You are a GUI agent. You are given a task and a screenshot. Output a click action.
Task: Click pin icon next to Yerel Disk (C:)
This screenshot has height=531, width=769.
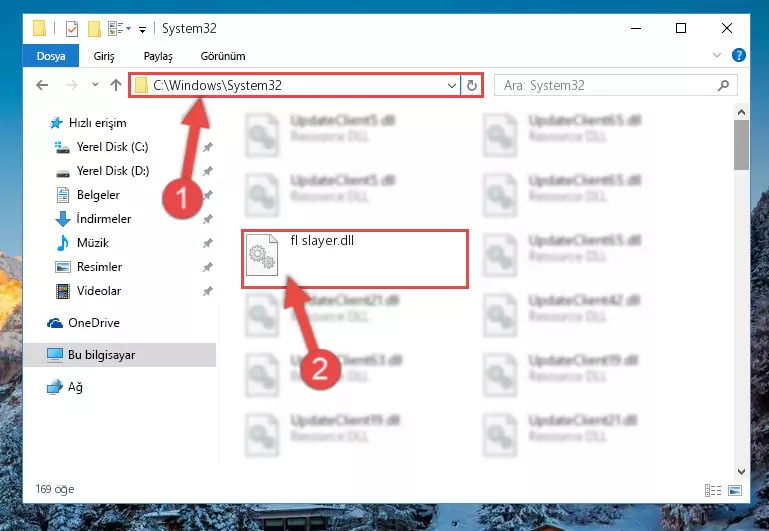(x=207, y=147)
